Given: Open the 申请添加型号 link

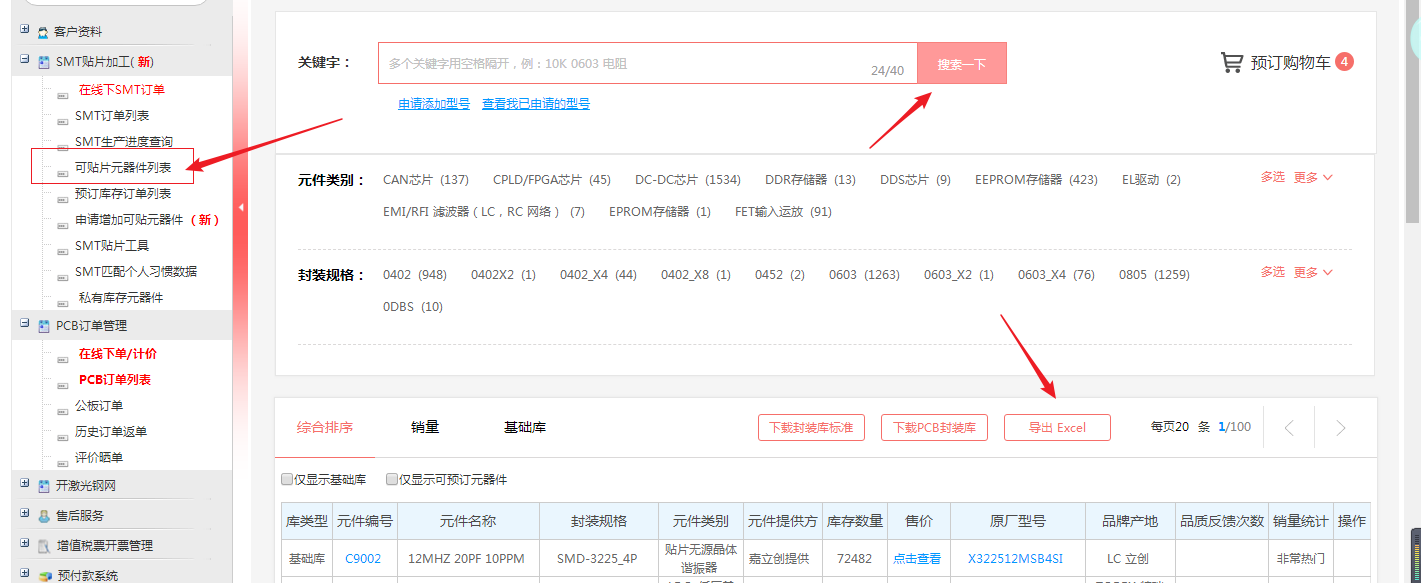Looking at the screenshot, I should coord(434,103).
